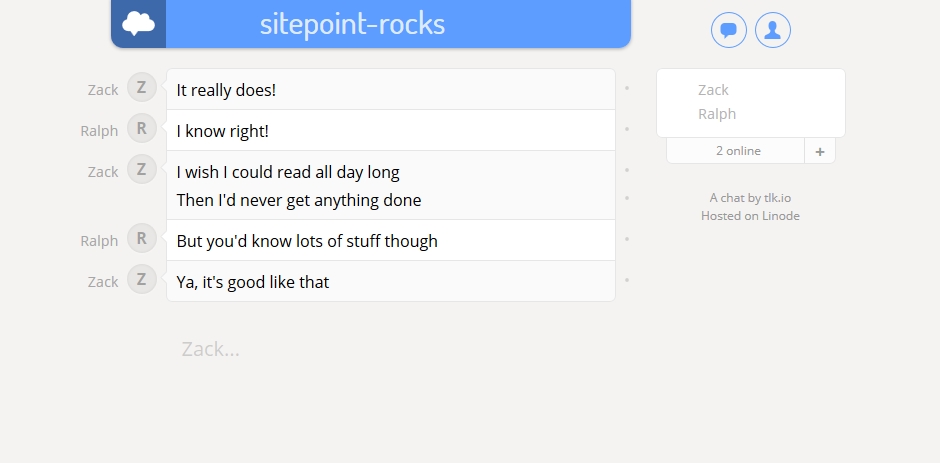This screenshot has width=940, height=463.
Task: Click Zack's avatar beside "It really does!"
Action: tap(142, 88)
